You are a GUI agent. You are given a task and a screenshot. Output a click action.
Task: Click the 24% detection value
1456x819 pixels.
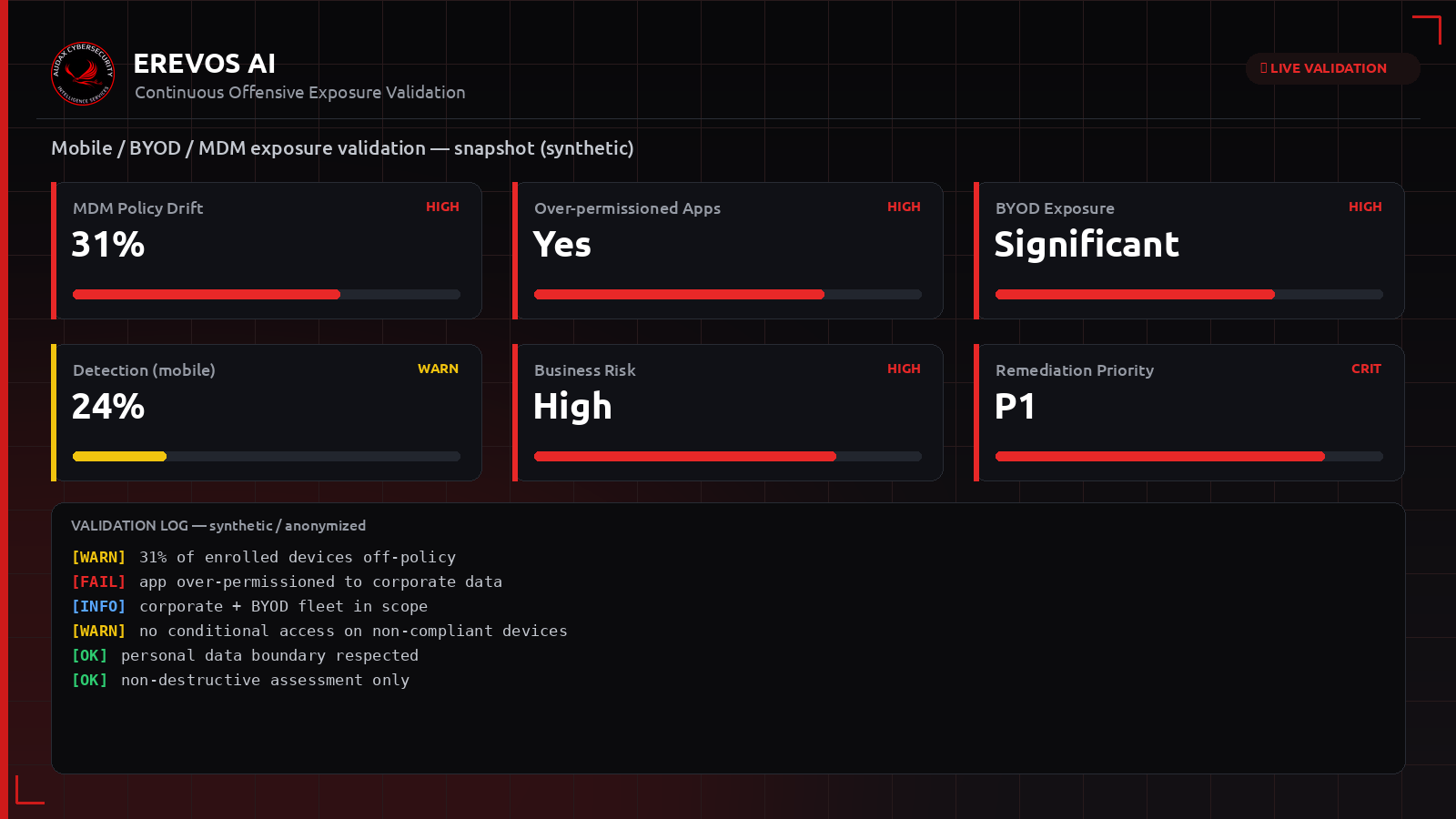pyautogui.click(x=108, y=407)
